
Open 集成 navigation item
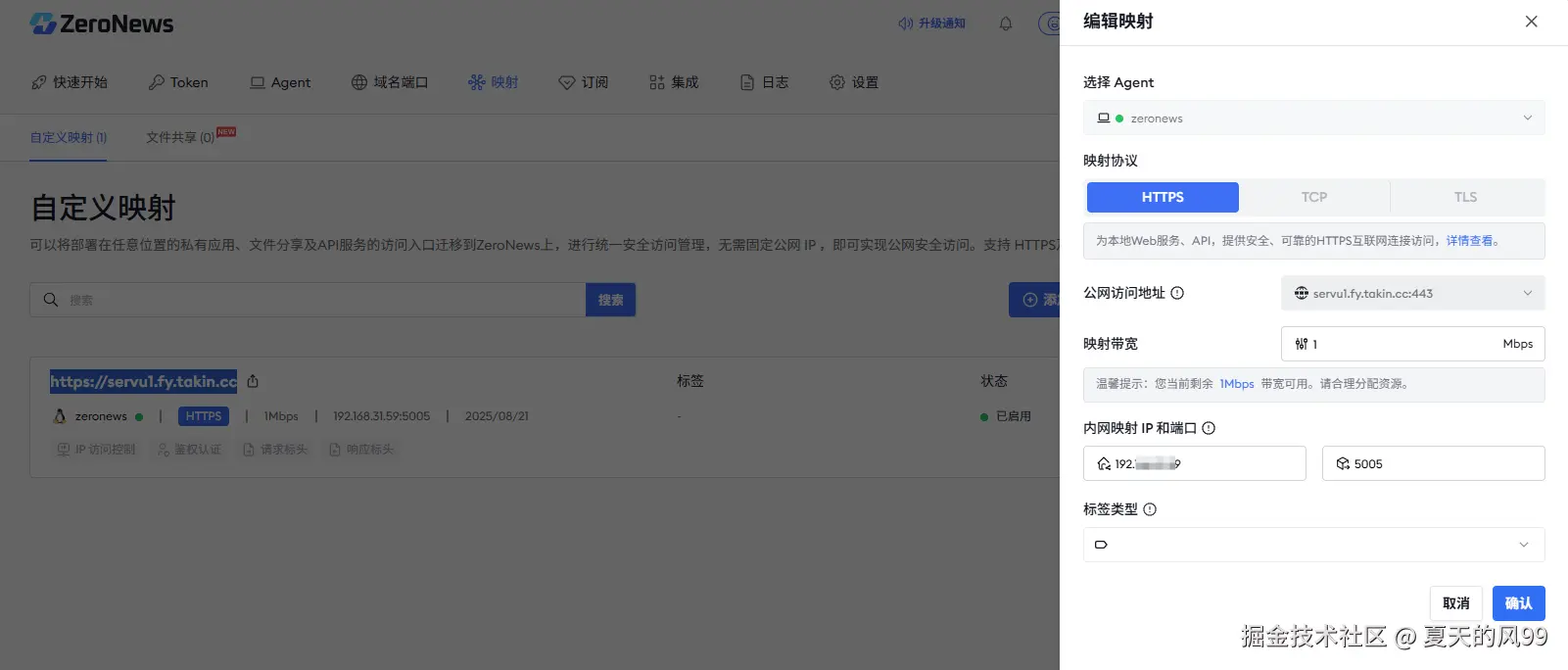coord(674,82)
